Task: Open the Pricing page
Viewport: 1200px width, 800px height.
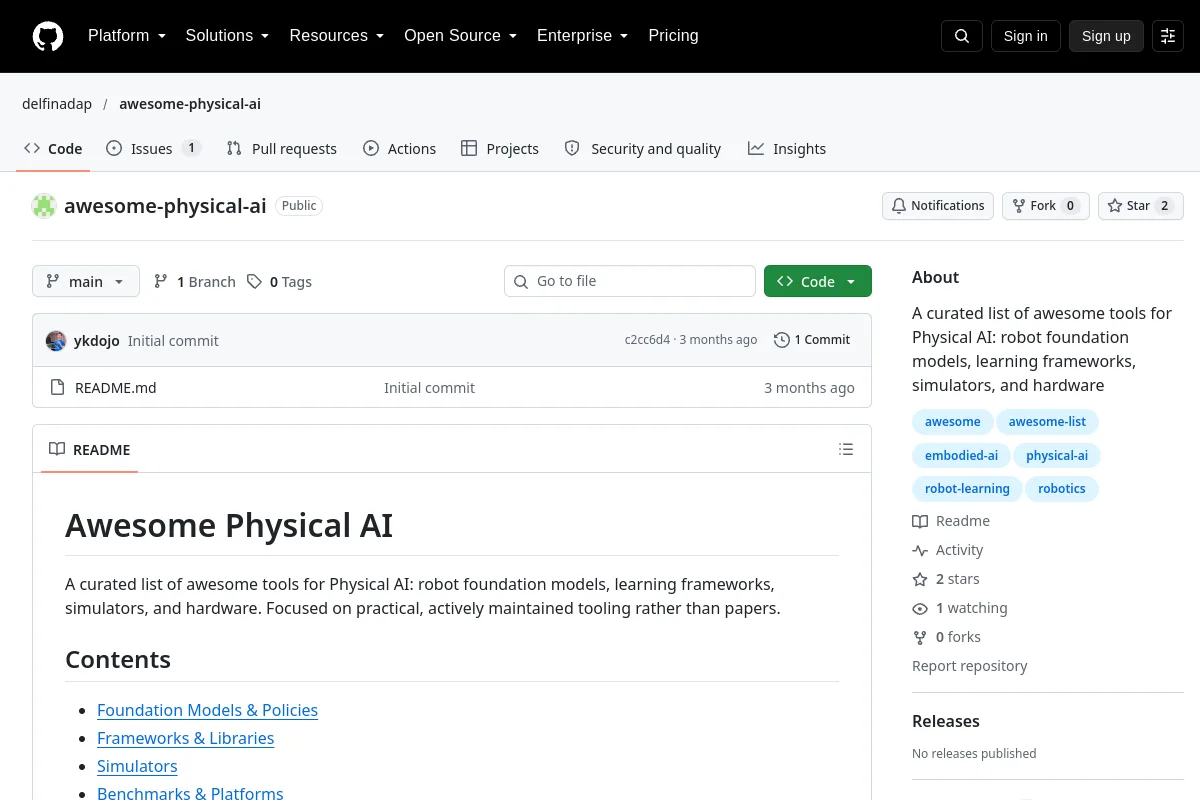Action: pos(673,36)
